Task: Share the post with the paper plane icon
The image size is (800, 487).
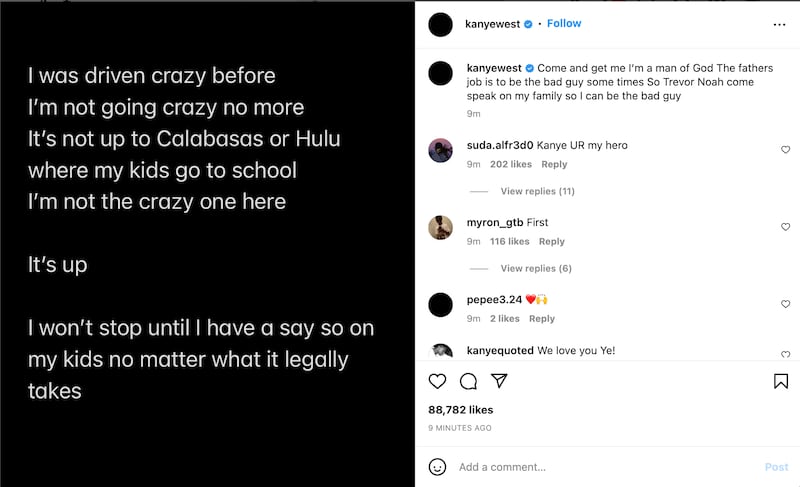Action: 499,381
